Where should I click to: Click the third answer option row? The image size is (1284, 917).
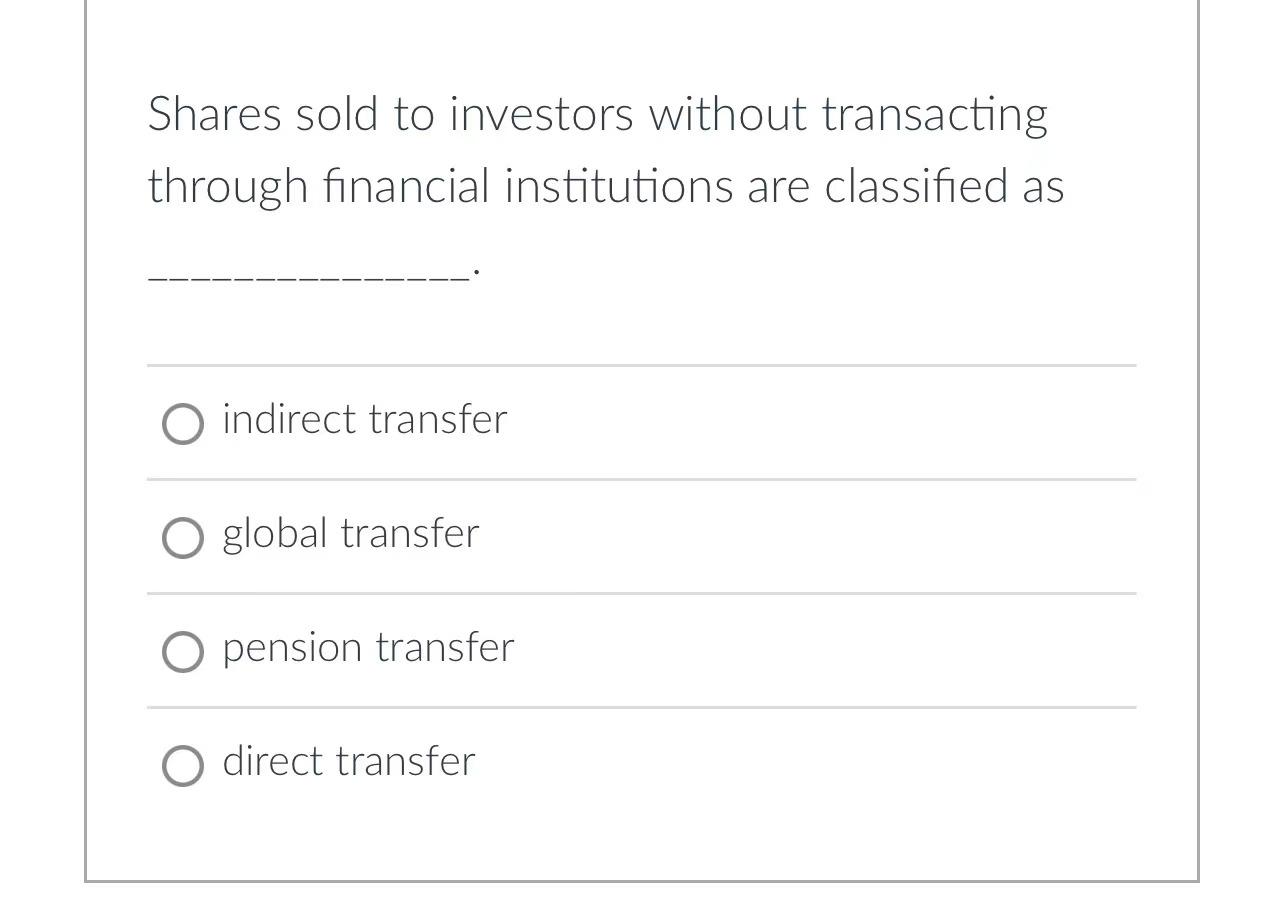(640, 650)
